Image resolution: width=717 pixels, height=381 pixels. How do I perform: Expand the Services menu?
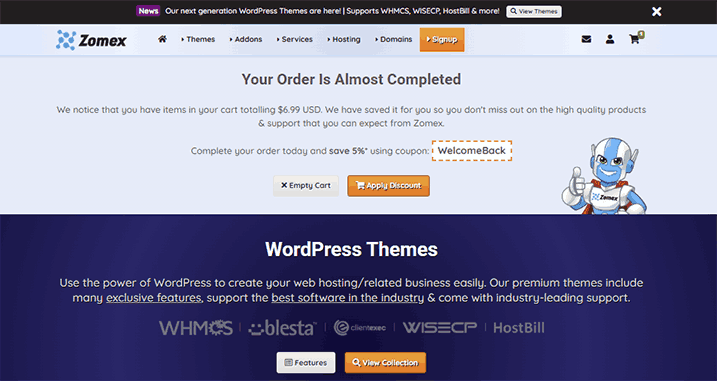pos(294,39)
